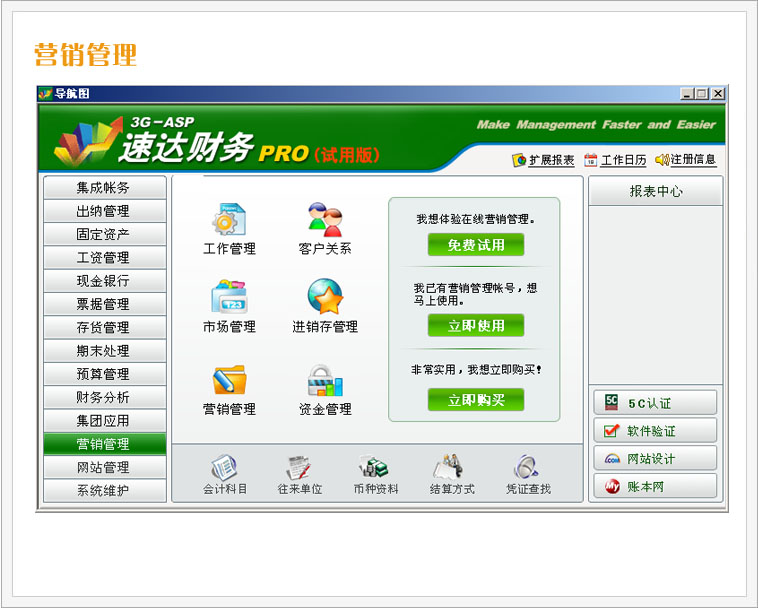Open the 往来单位 shortcut icon
The image size is (758, 608).
(299, 468)
